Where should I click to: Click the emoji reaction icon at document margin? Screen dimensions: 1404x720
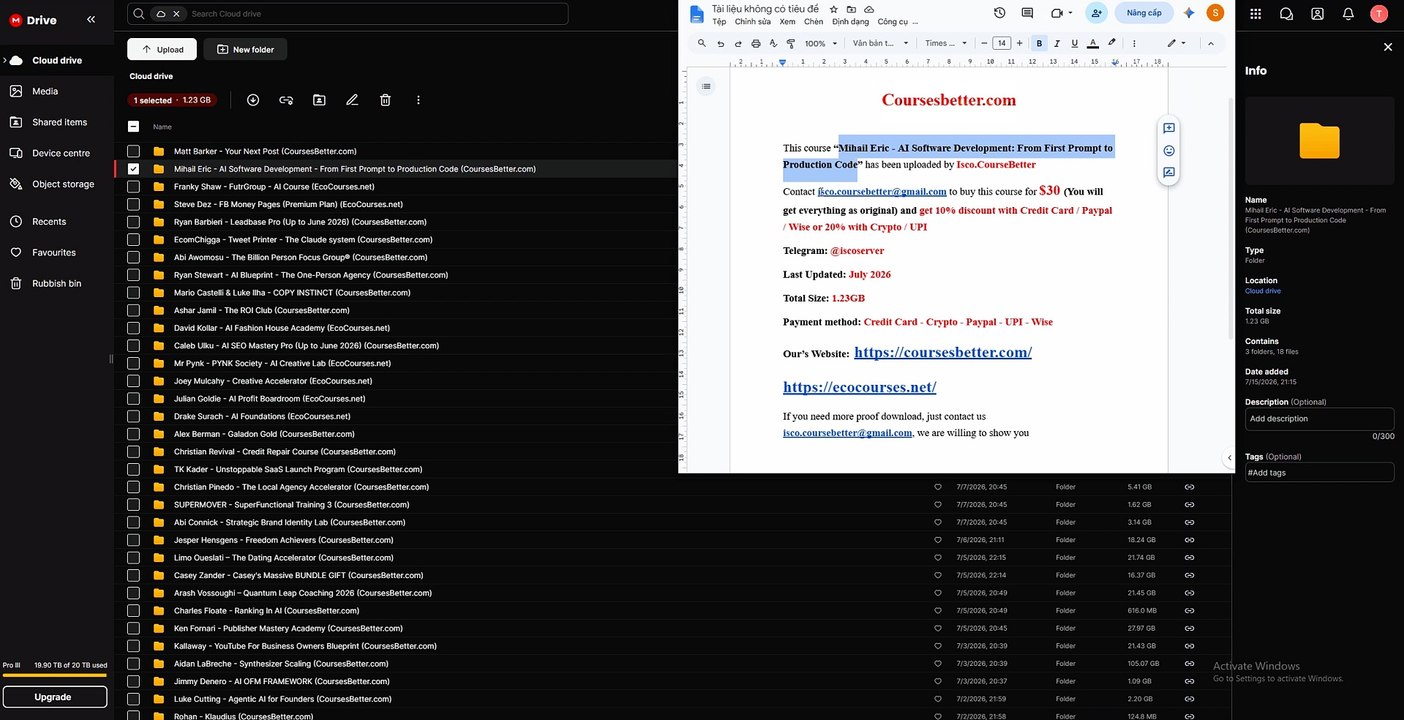1168,150
